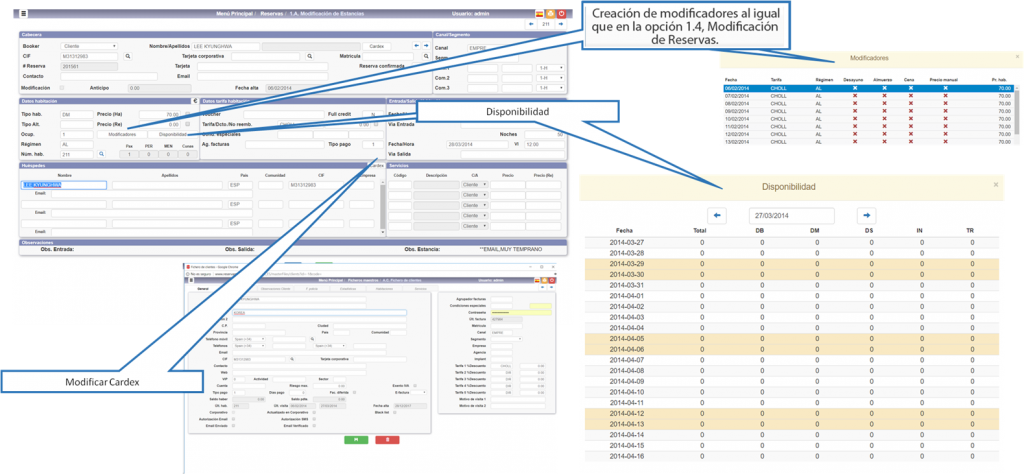1024x474 pixels.
Task: Toggle Cena mark for 09/02/2014 row
Action: point(911,110)
